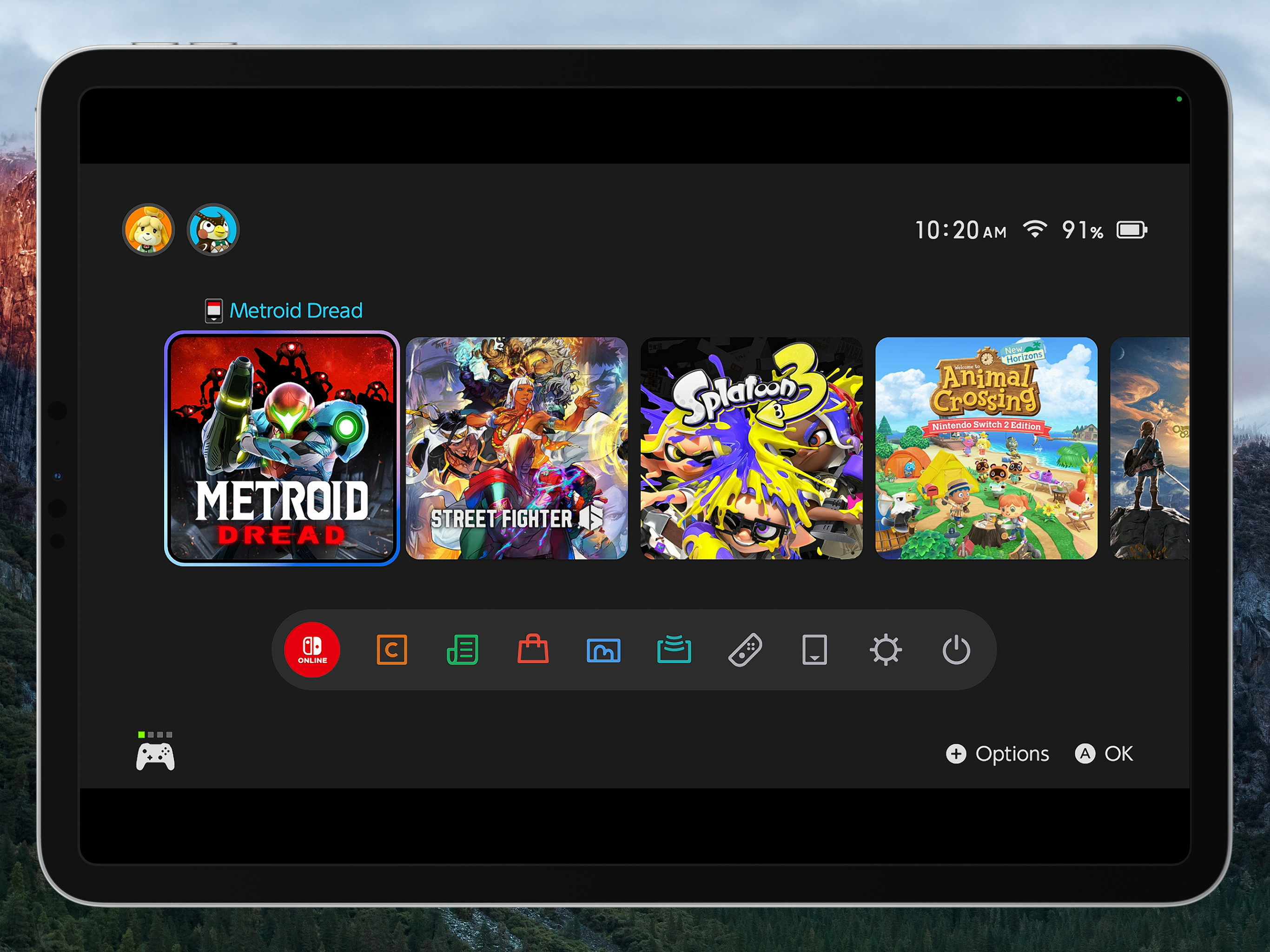Select Animal Crossing New Horizons tile
This screenshot has width=1270, height=952.
(x=986, y=448)
